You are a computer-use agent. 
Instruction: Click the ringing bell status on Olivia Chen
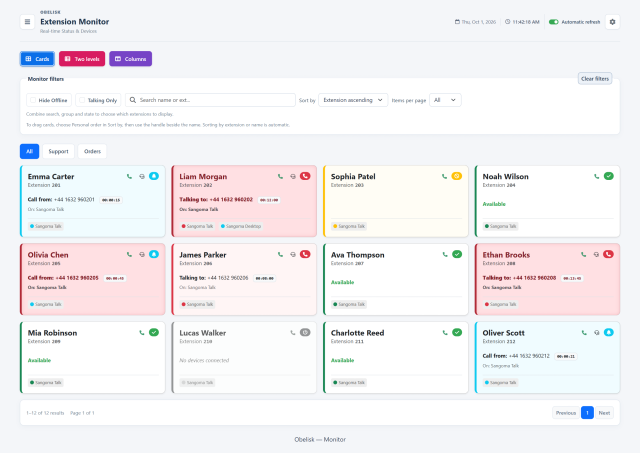coord(154,254)
